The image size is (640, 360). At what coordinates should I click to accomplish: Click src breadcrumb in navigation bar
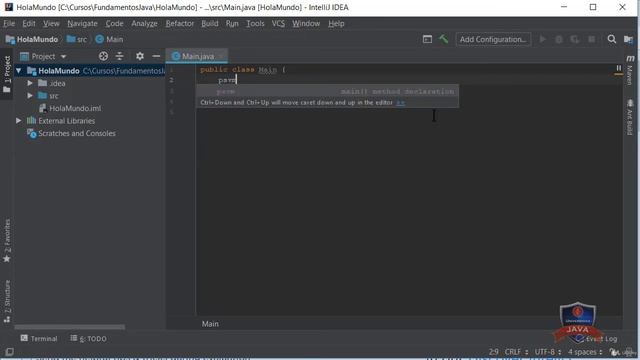[x=77, y=39]
